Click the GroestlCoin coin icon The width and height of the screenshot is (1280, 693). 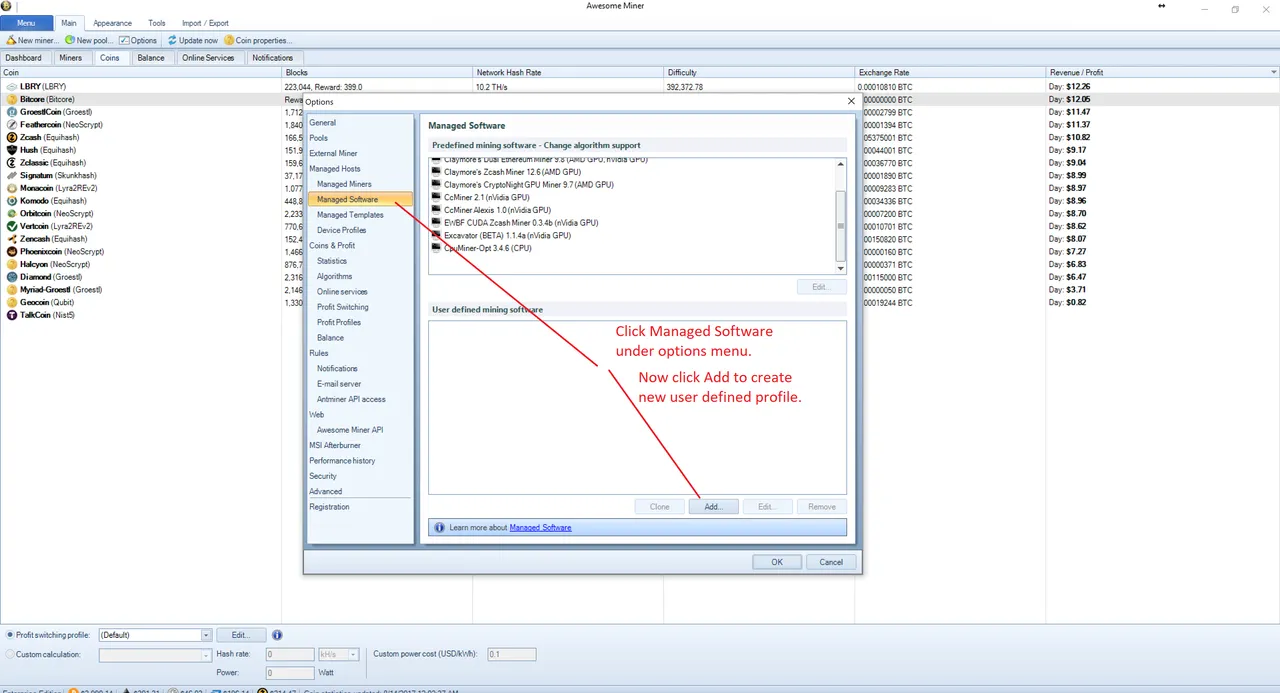tap(11, 112)
